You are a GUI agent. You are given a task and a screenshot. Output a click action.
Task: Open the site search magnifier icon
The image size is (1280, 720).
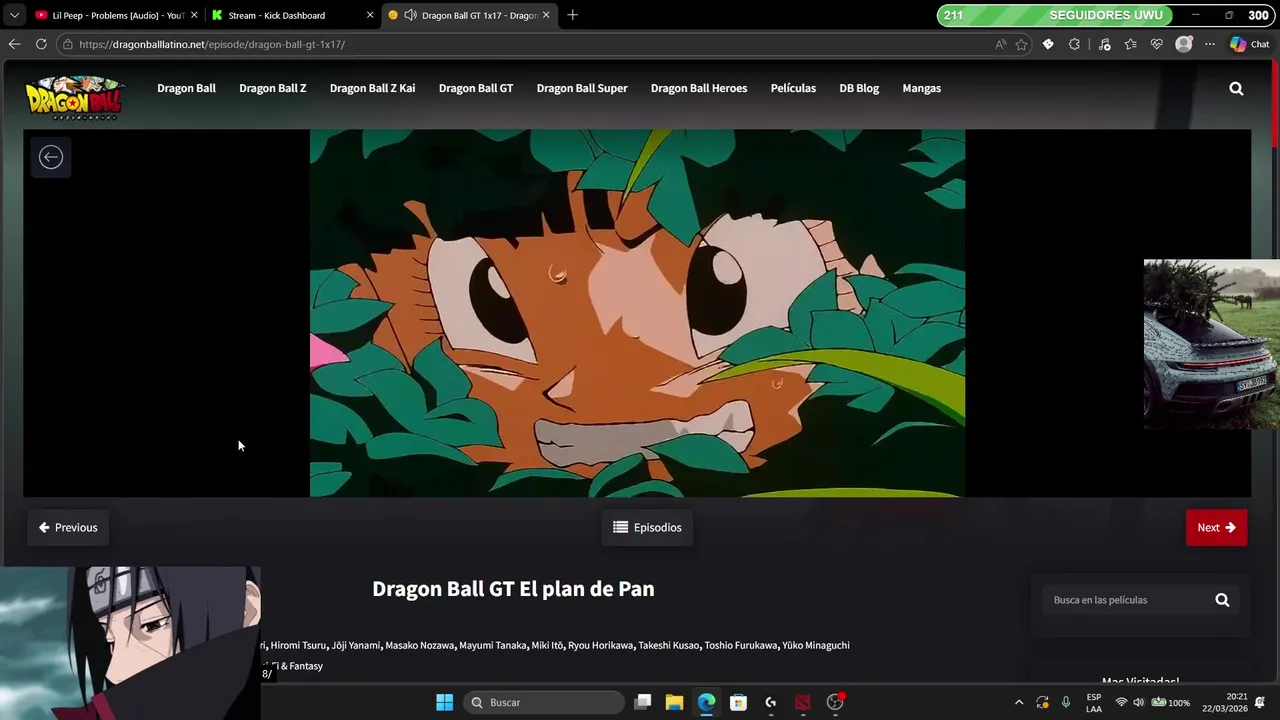1236,88
